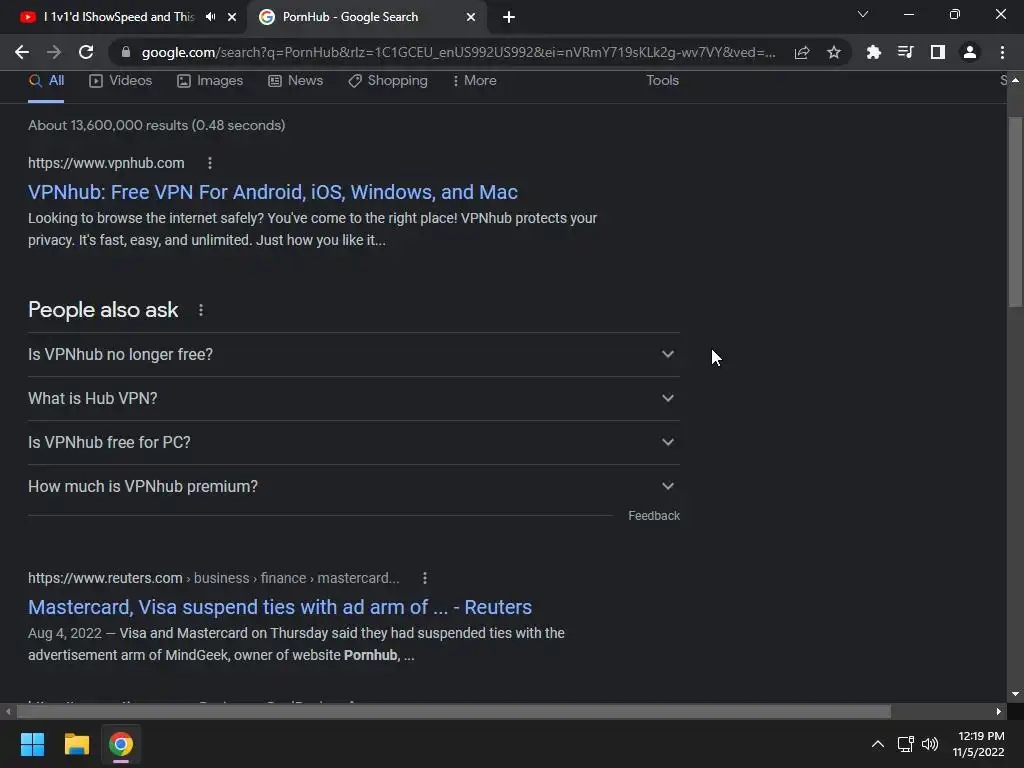The height and width of the screenshot is (768, 1024).
Task: Click the scroll right arrow
Action: (x=999, y=712)
